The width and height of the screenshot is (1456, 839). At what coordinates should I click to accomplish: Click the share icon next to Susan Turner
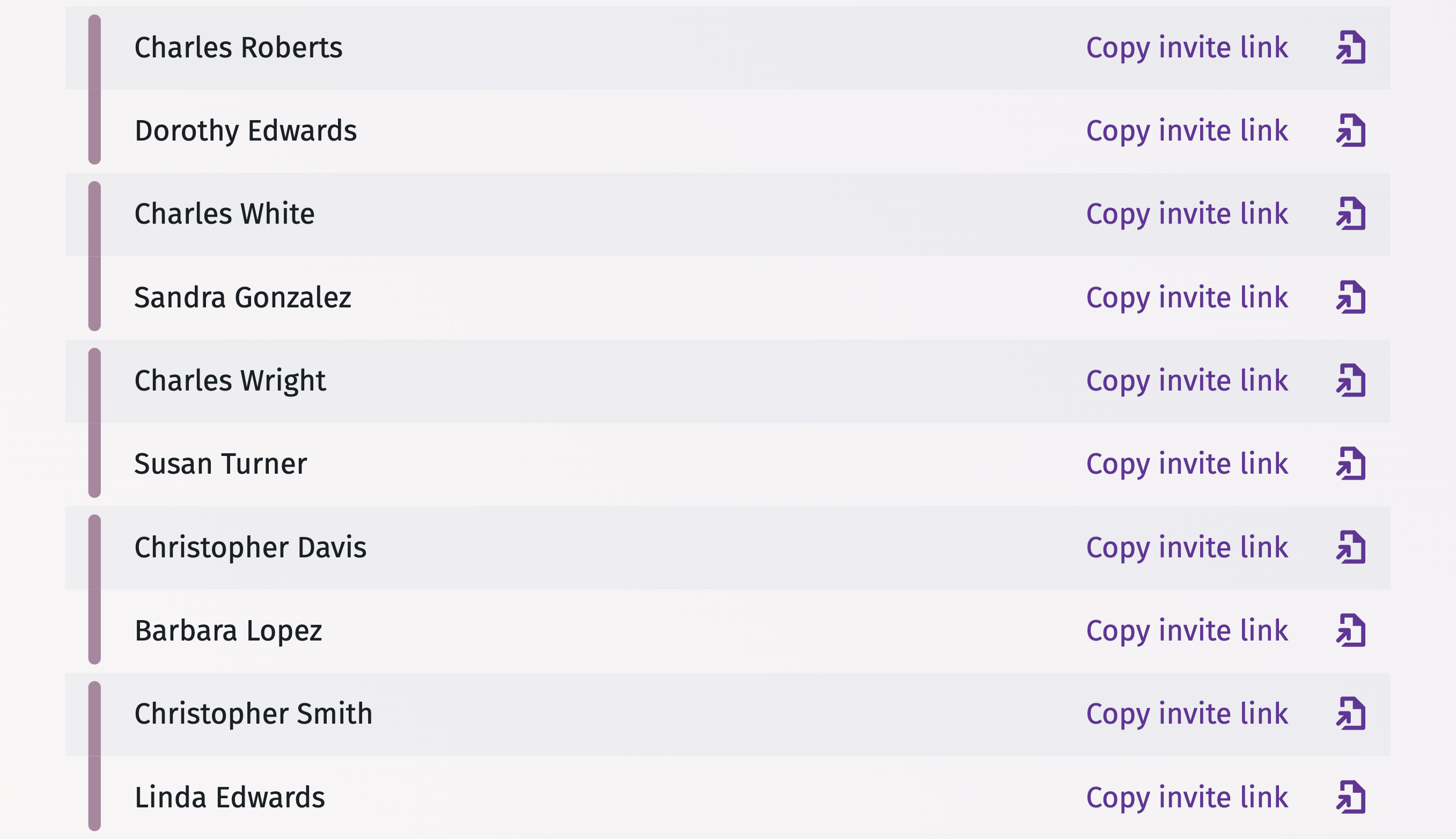tap(1350, 464)
